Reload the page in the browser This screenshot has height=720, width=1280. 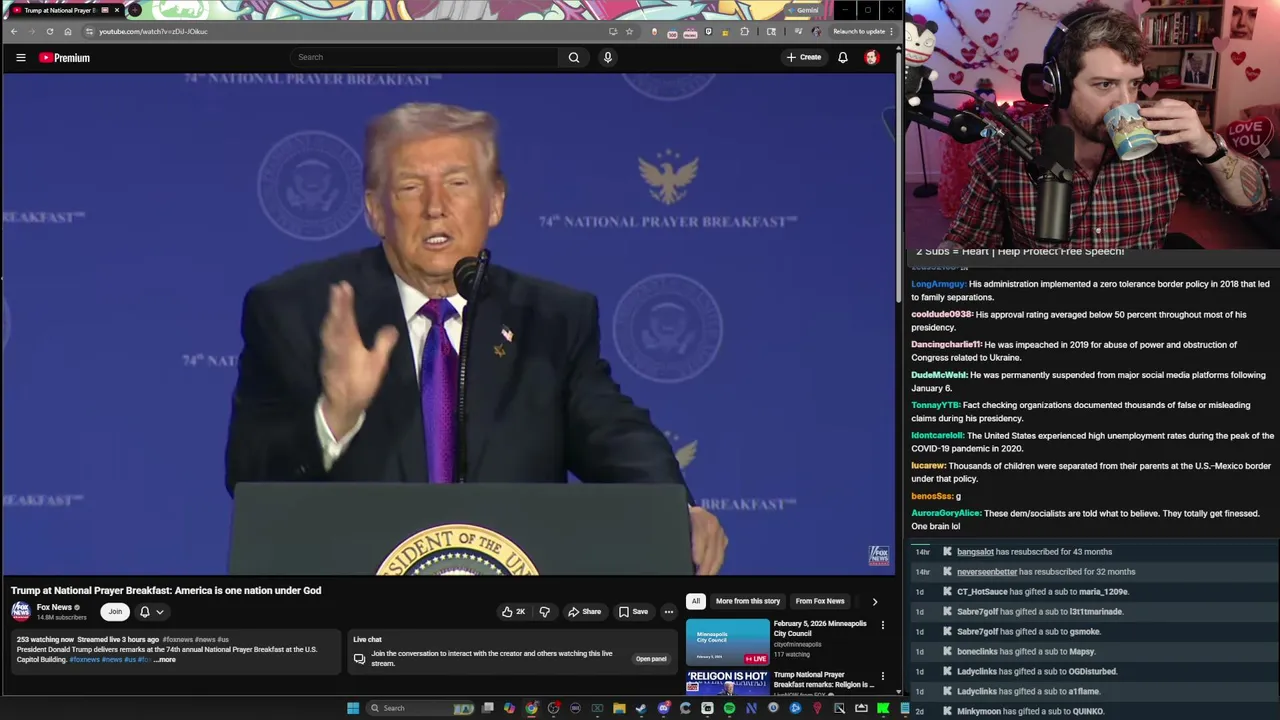coord(50,31)
